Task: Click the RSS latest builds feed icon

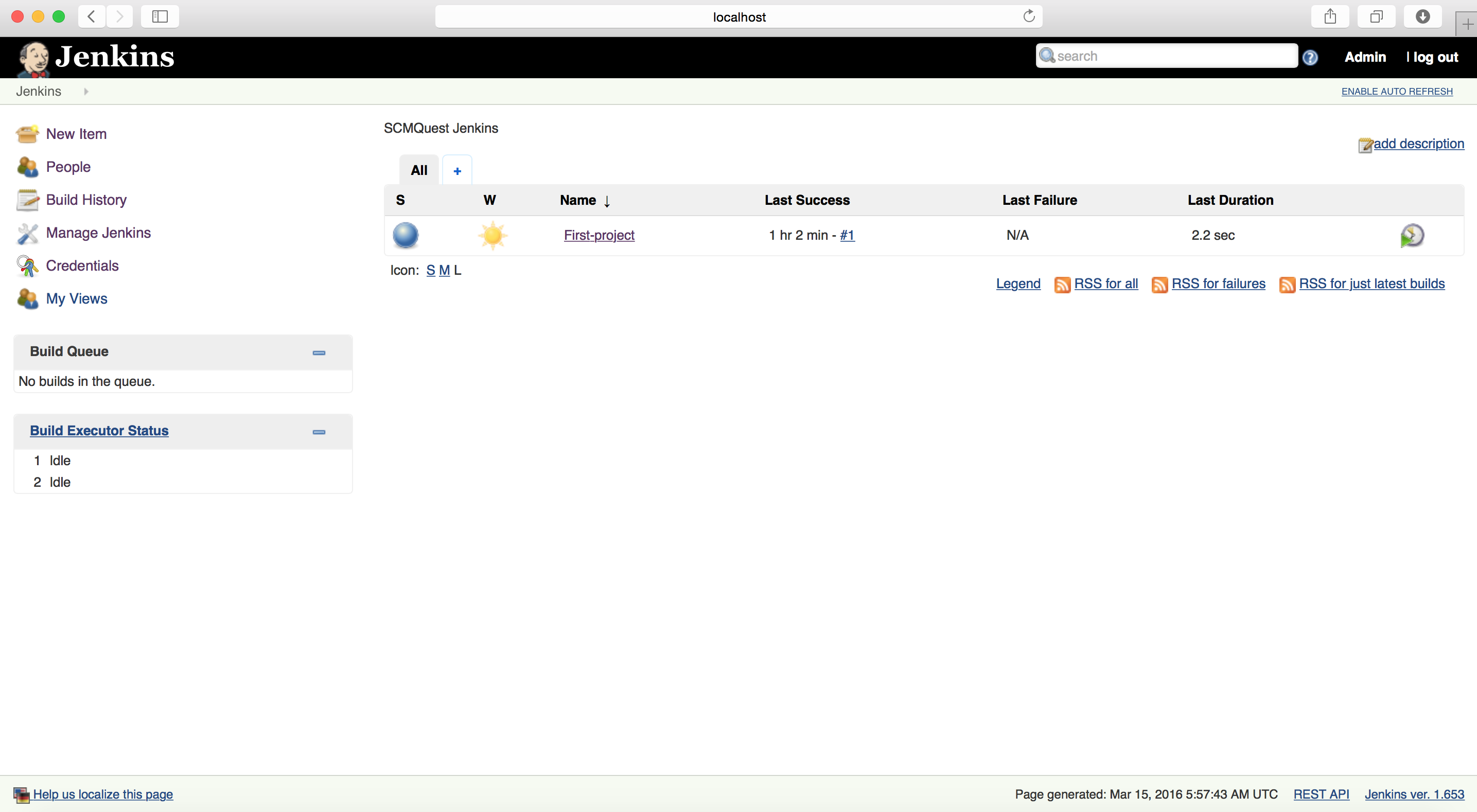Action: tap(1287, 285)
